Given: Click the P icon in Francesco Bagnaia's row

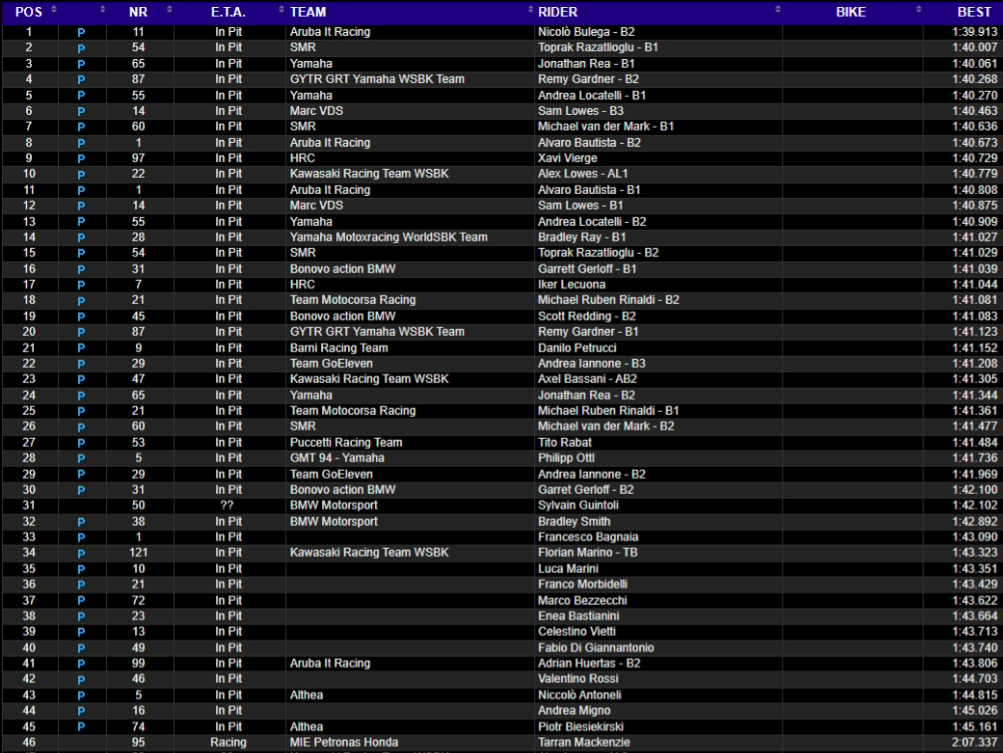Looking at the screenshot, I should click(x=81, y=537).
